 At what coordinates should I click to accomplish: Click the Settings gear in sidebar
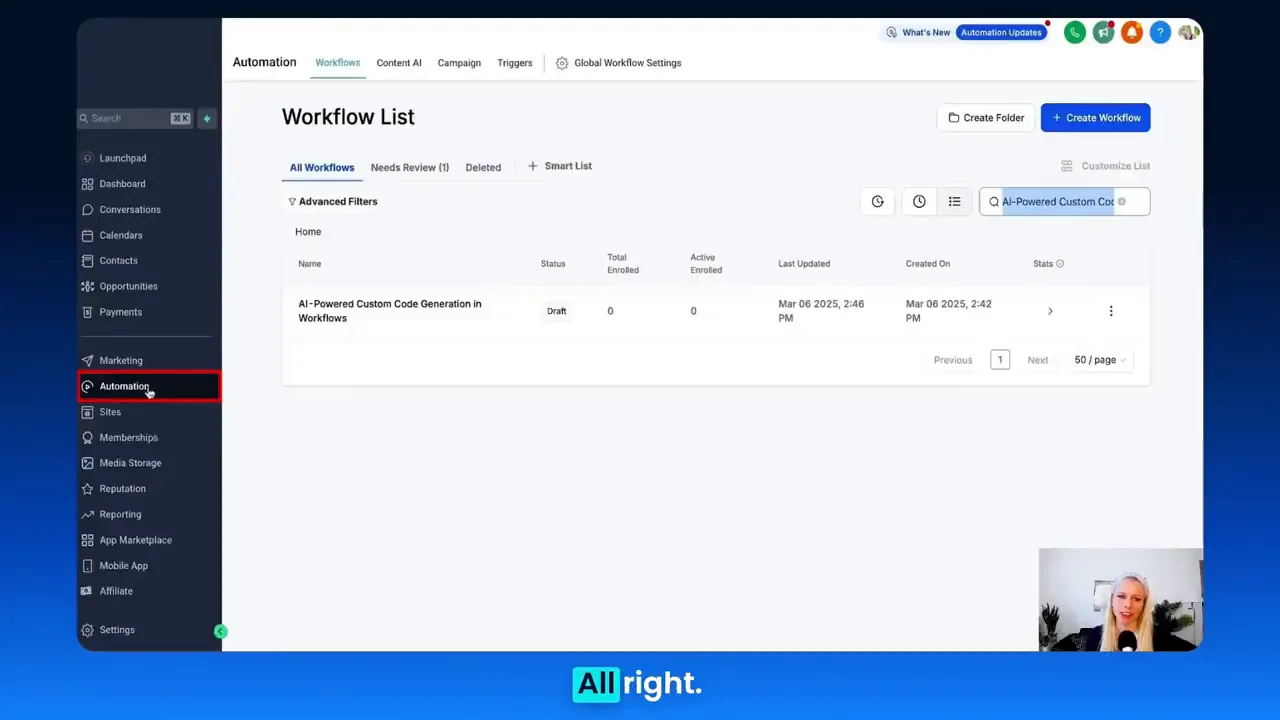[x=88, y=630]
